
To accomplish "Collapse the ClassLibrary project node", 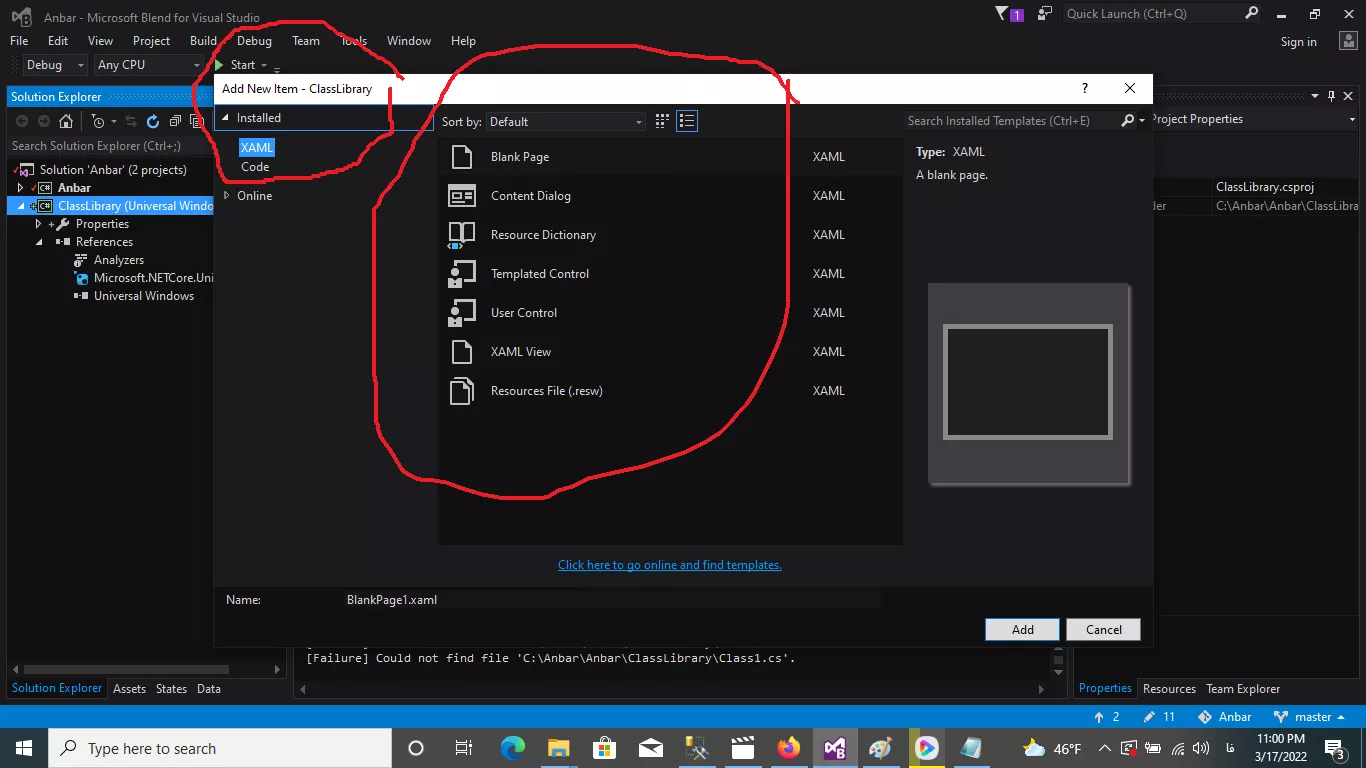I will tap(20, 206).
